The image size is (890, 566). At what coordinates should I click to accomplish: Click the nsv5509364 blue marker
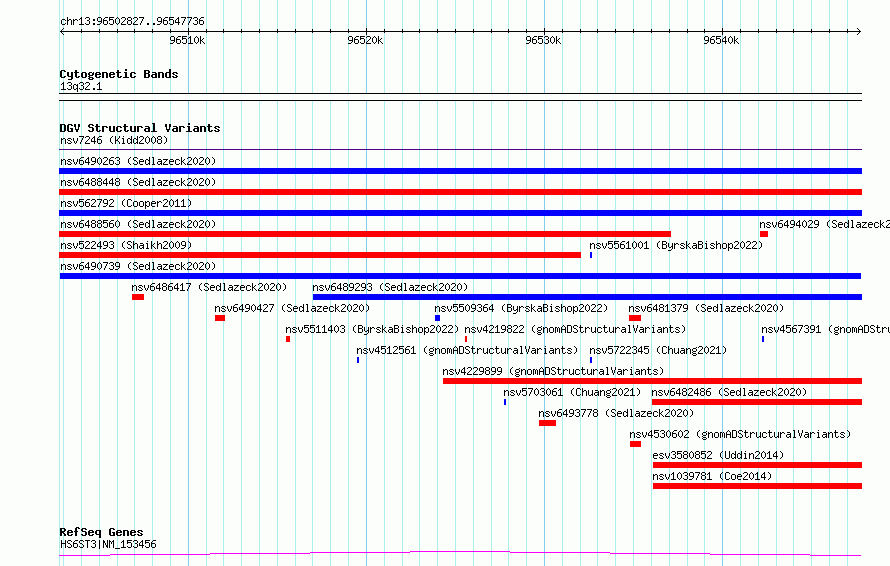(x=438, y=318)
